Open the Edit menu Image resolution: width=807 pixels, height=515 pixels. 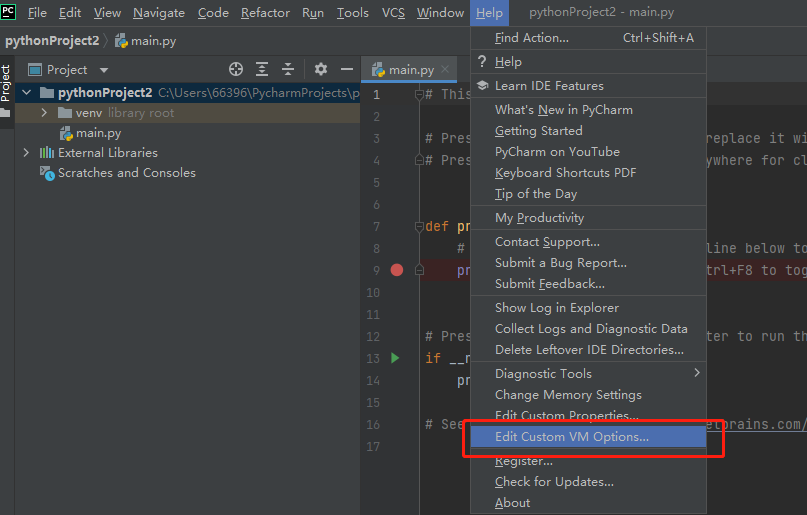coord(70,13)
